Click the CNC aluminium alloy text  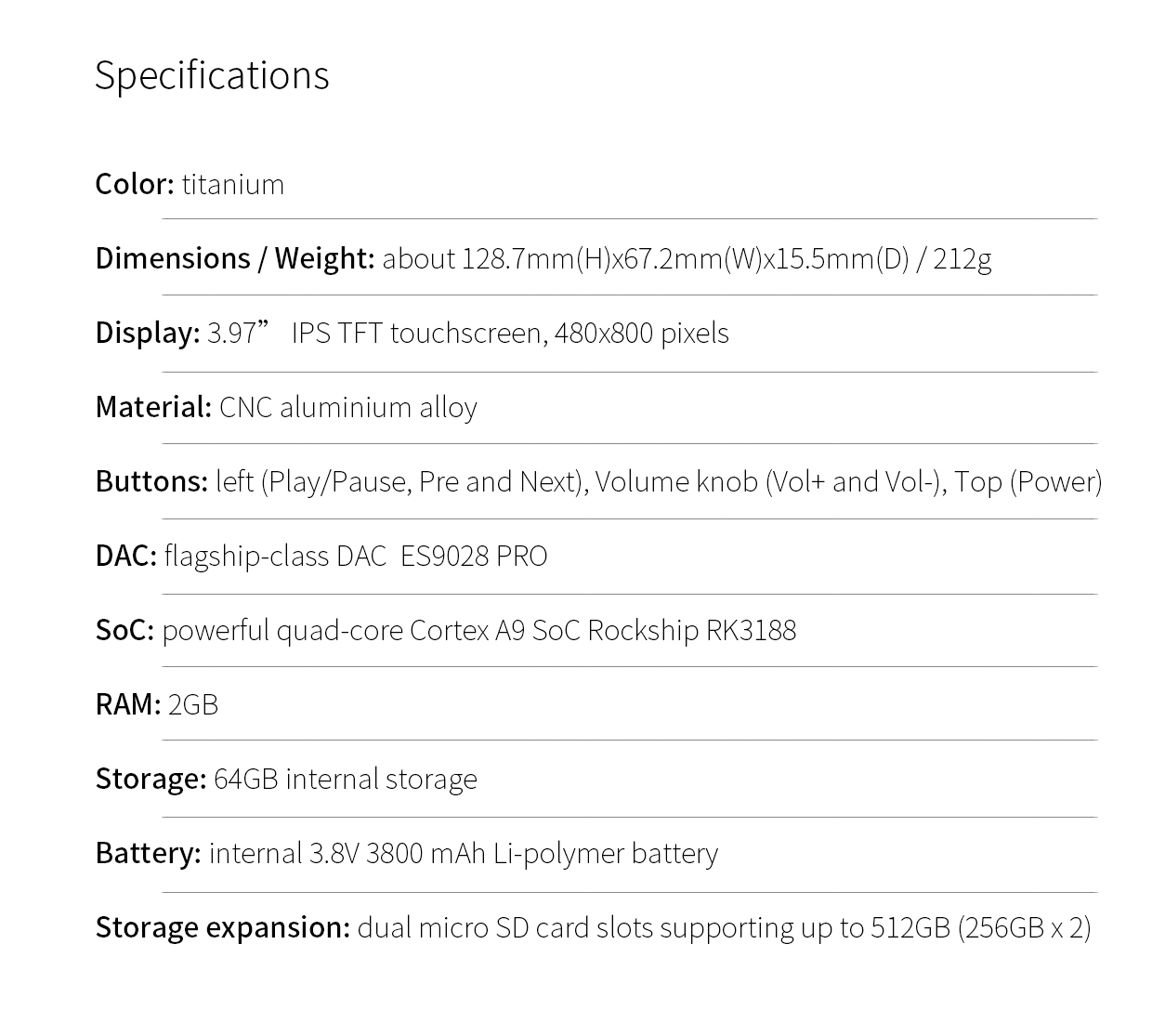pyautogui.click(x=348, y=407)
